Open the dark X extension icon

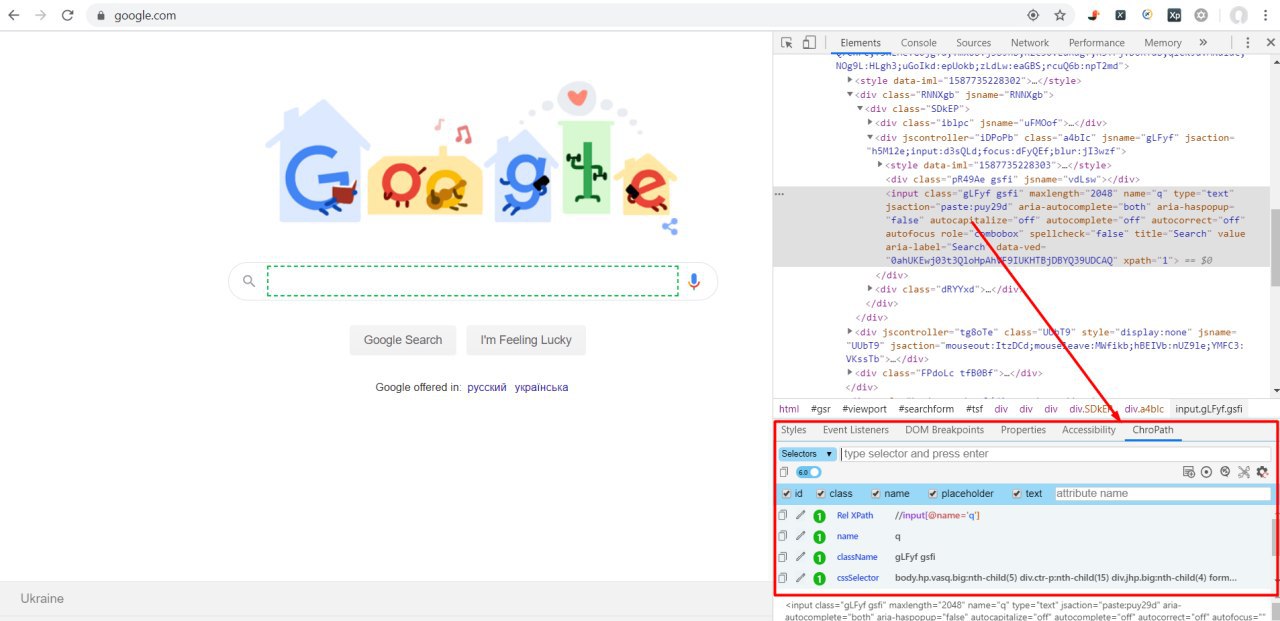(1121, 15)
